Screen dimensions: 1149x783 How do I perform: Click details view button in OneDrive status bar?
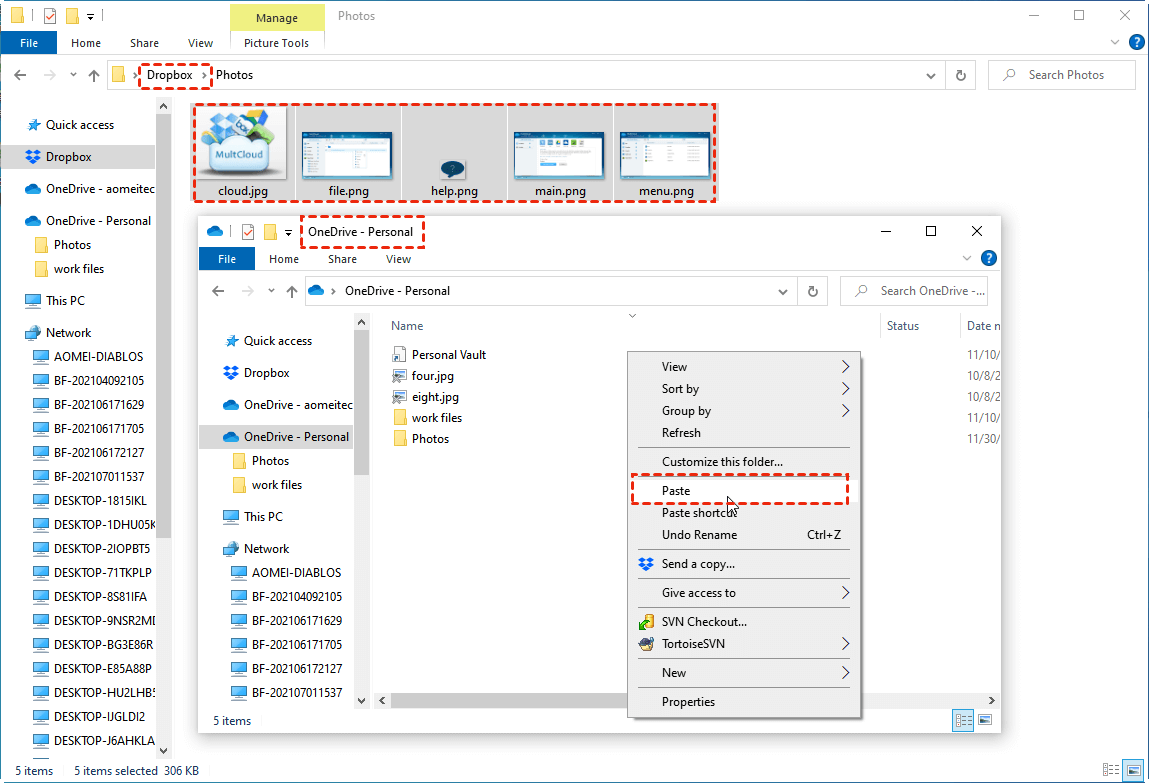pyautogui.click(x=964, y=720)
